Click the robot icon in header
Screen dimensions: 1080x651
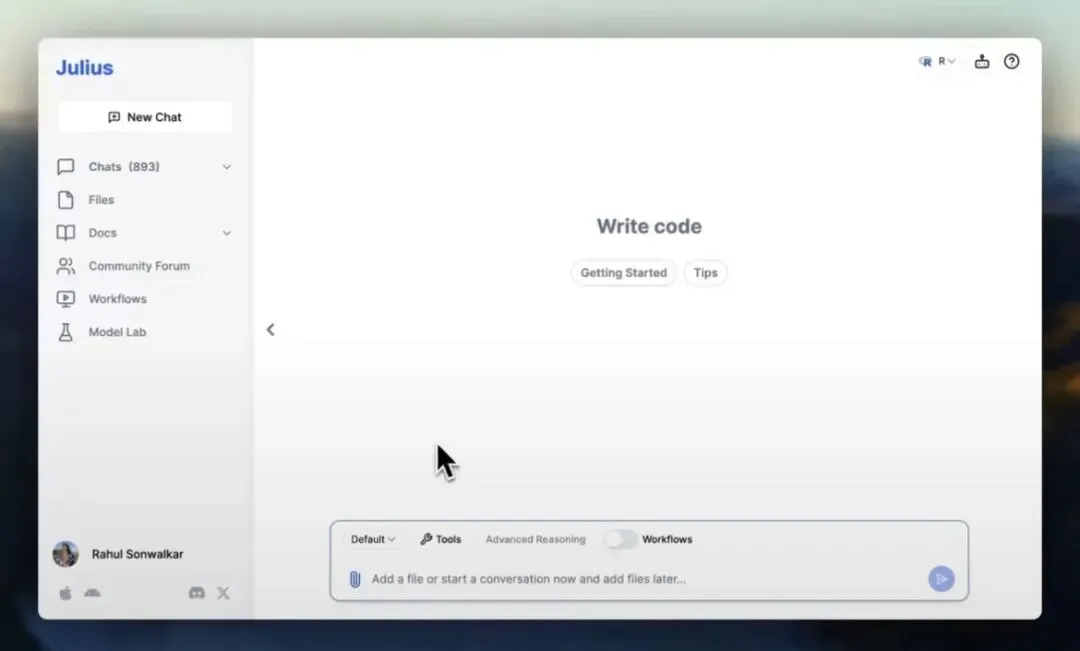coord(982,61)
